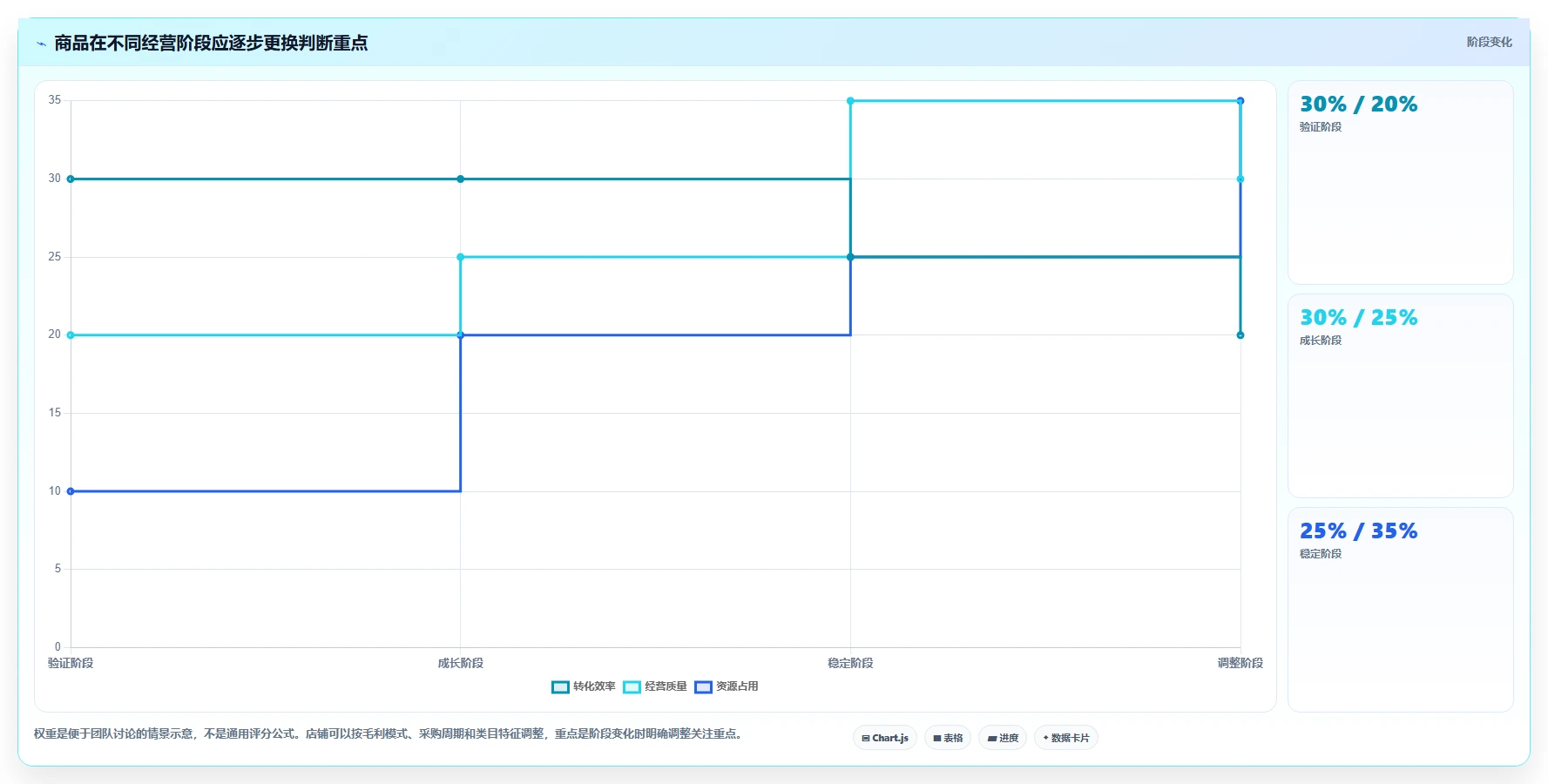Click the 转化效率 data point at 验证阶段
The image size is (1548, 784).
click(71, 179)
